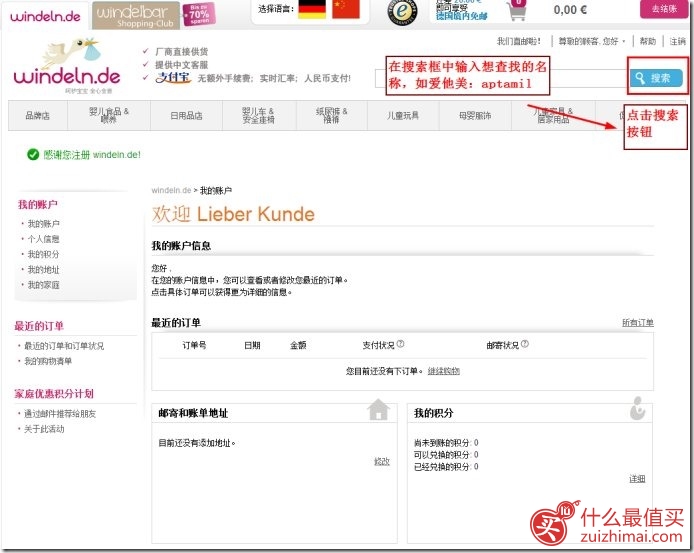Click the 我们直邮啦! link
Screen dimensions: 694x553
coord(518,41)
